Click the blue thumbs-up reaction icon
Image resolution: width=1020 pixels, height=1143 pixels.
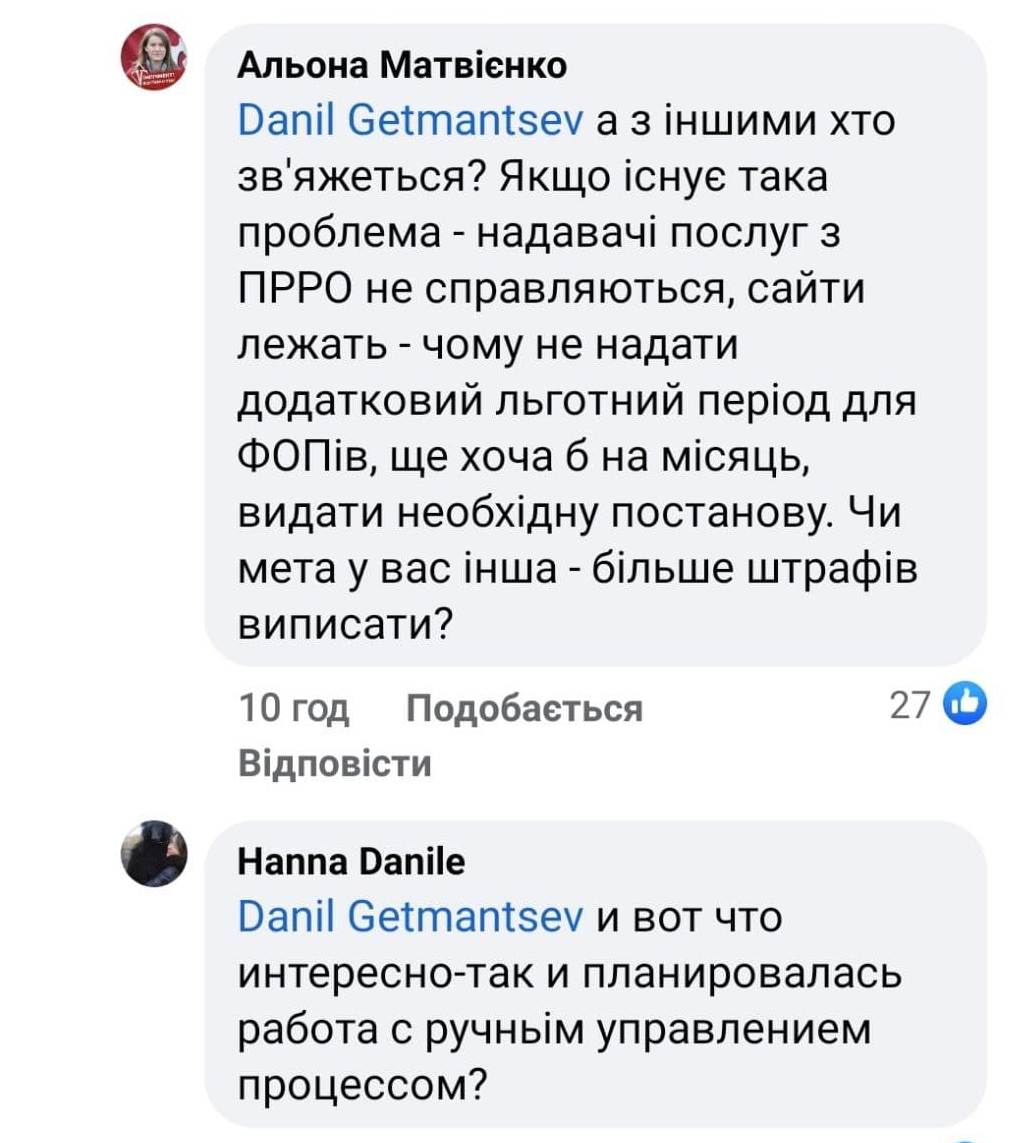pyautogui.click(x=966, y=706)
